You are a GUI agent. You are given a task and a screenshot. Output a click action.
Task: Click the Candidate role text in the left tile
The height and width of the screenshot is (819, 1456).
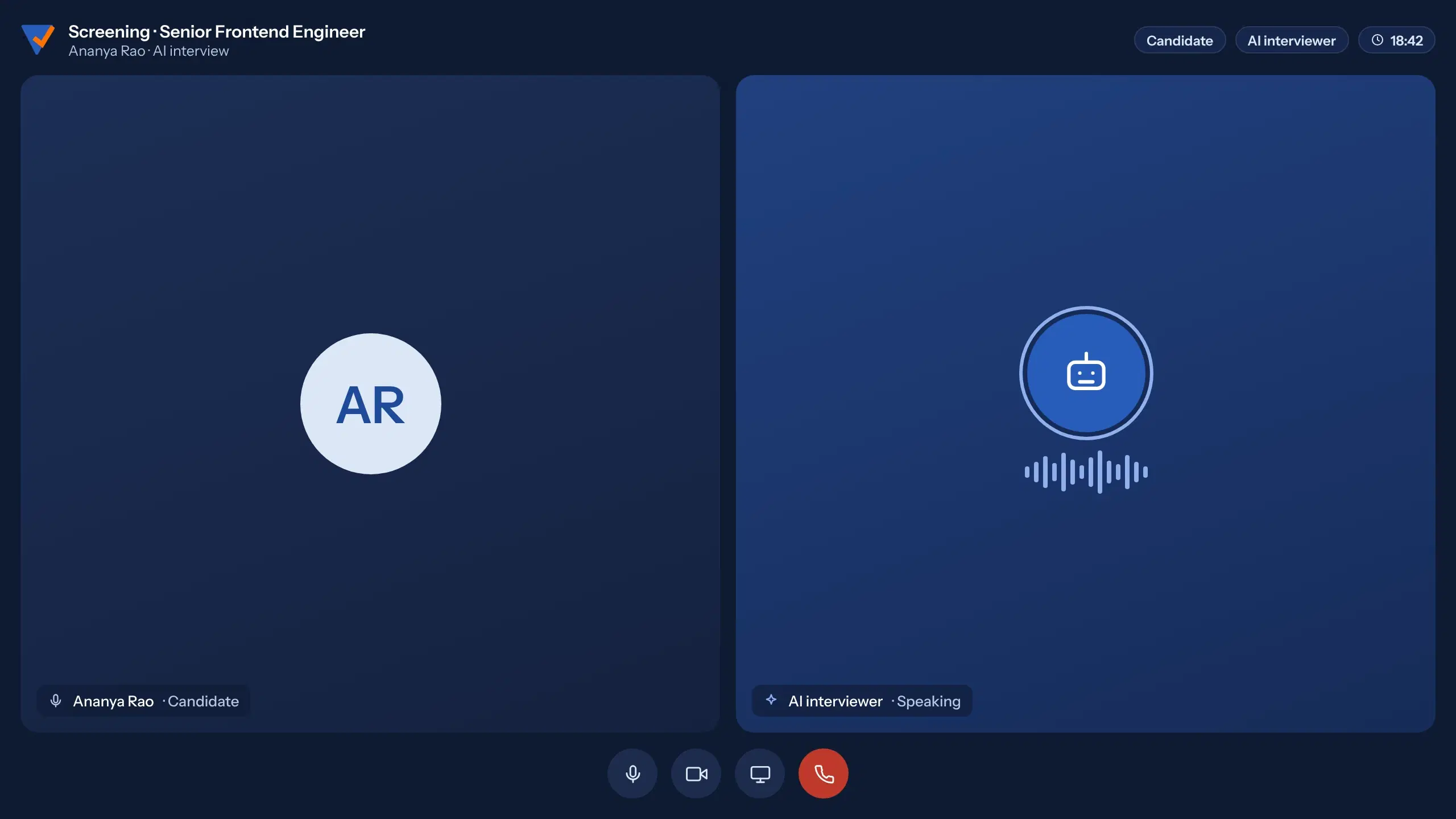tap(203, 701)
